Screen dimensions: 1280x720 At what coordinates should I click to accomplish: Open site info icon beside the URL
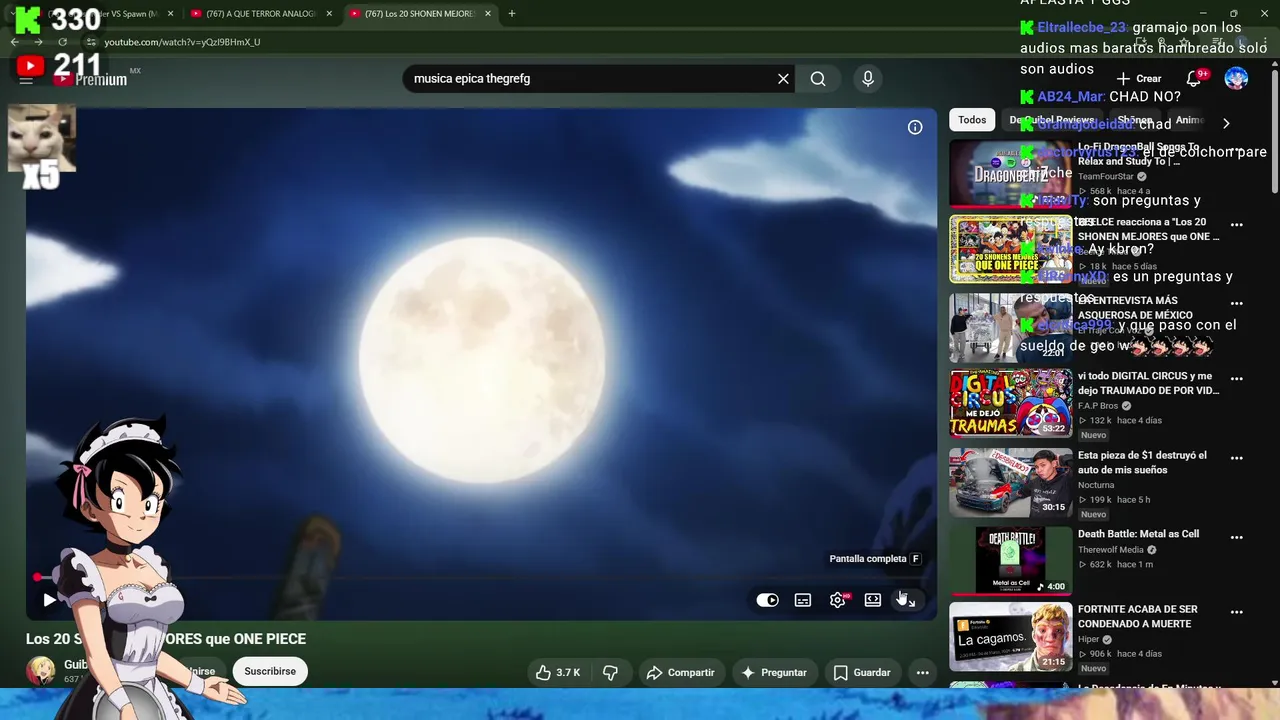tap(91, 42)
